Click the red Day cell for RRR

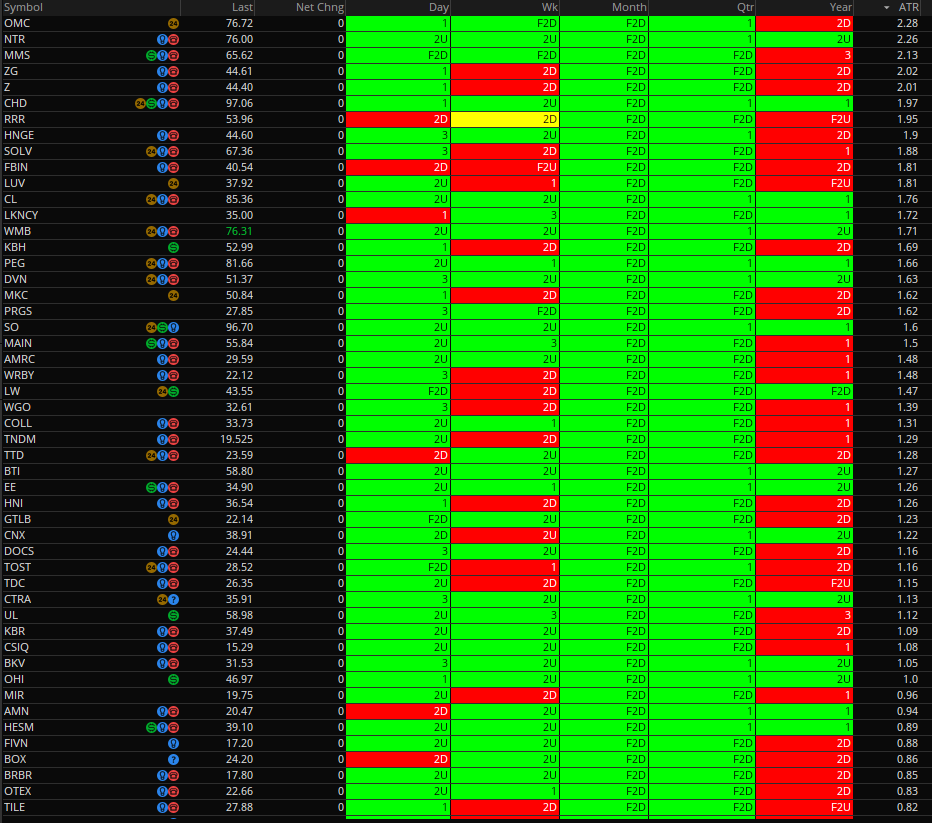point(398,119)
